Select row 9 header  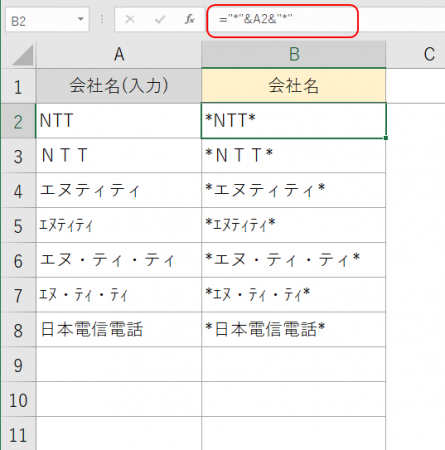click(18, 365)
